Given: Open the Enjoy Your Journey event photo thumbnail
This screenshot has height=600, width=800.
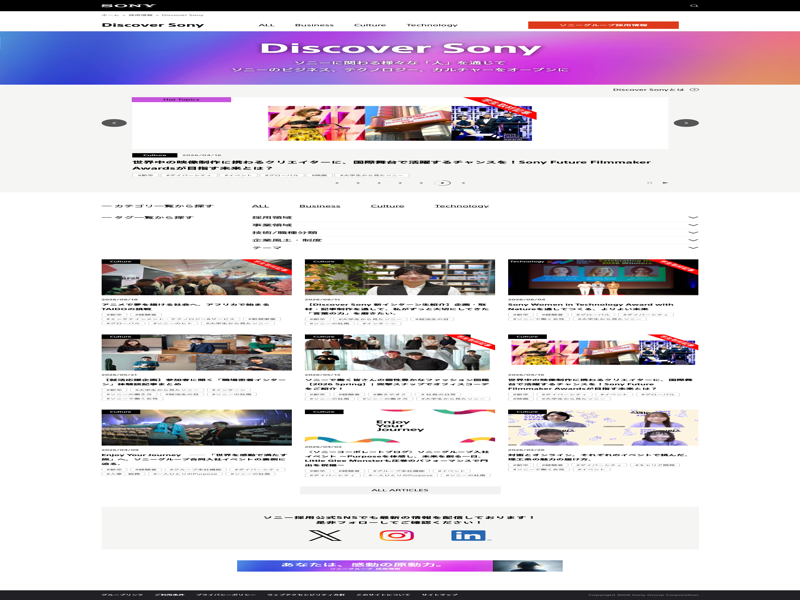Looking at the screenshot, I should tap(196, 428).
